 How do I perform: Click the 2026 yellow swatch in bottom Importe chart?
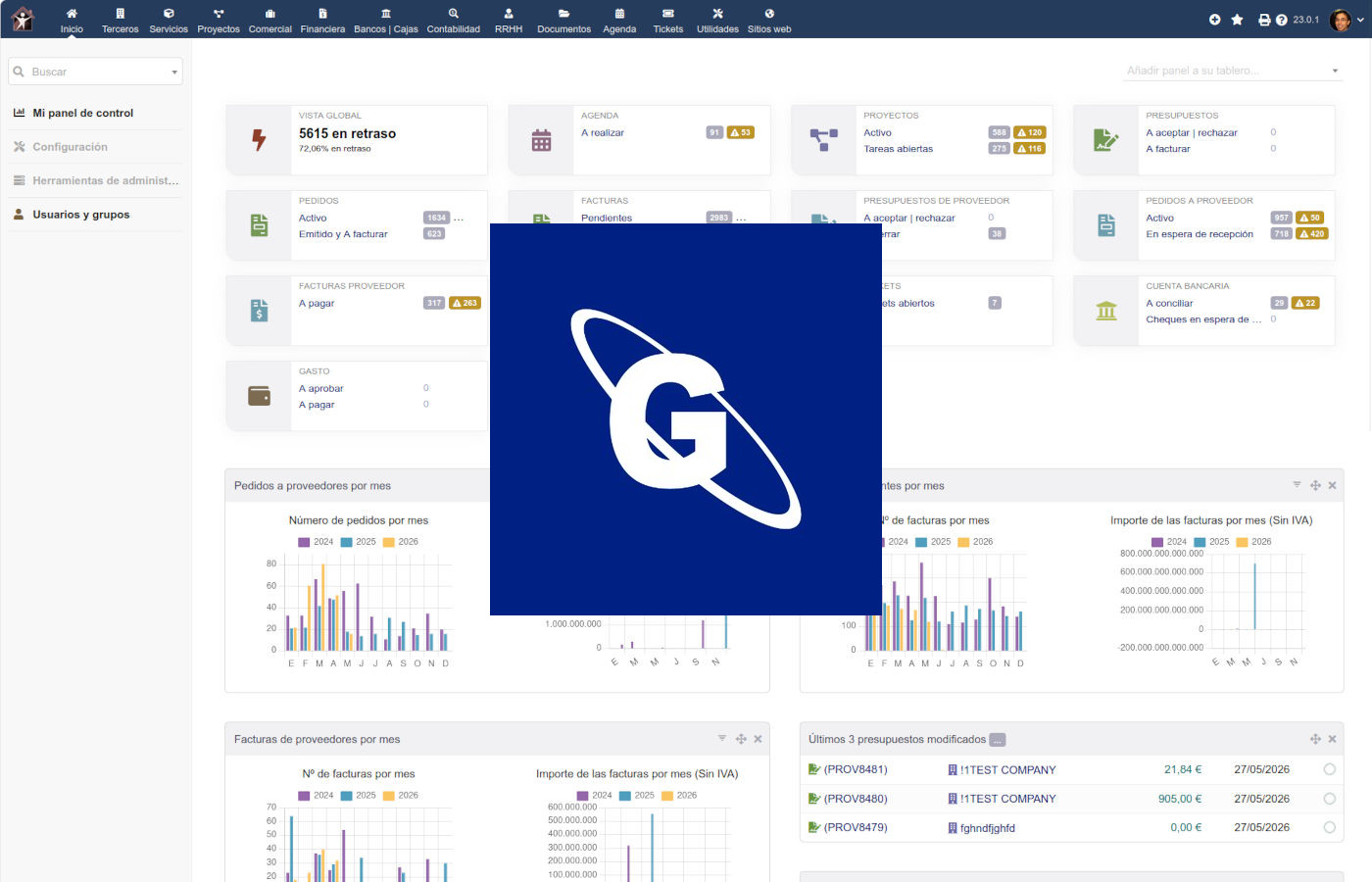[x=667, y=796]
